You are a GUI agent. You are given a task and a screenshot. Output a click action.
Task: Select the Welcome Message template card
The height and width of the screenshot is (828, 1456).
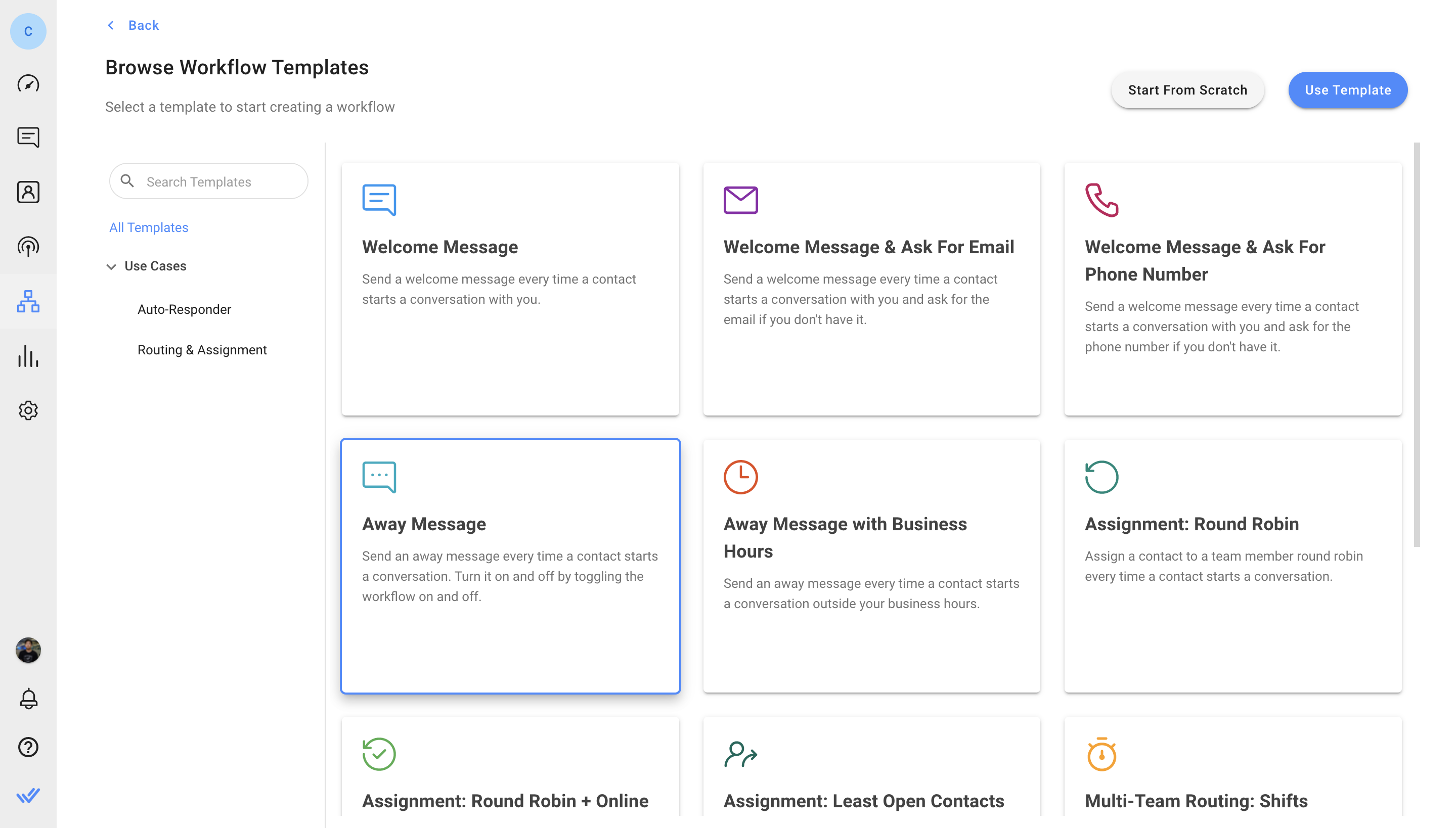pyautogui.click(x=510, y=289)
